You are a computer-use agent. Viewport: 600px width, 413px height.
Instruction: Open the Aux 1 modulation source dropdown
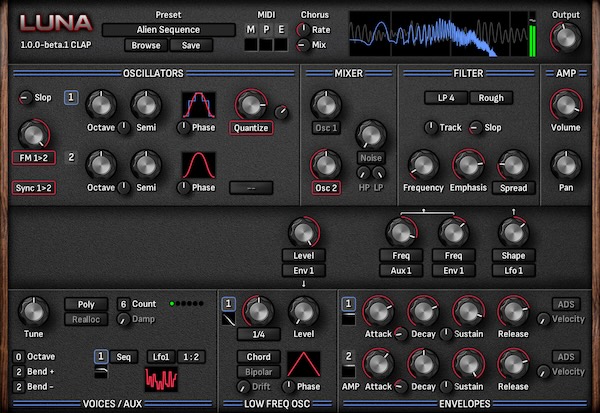pos(401,271)
